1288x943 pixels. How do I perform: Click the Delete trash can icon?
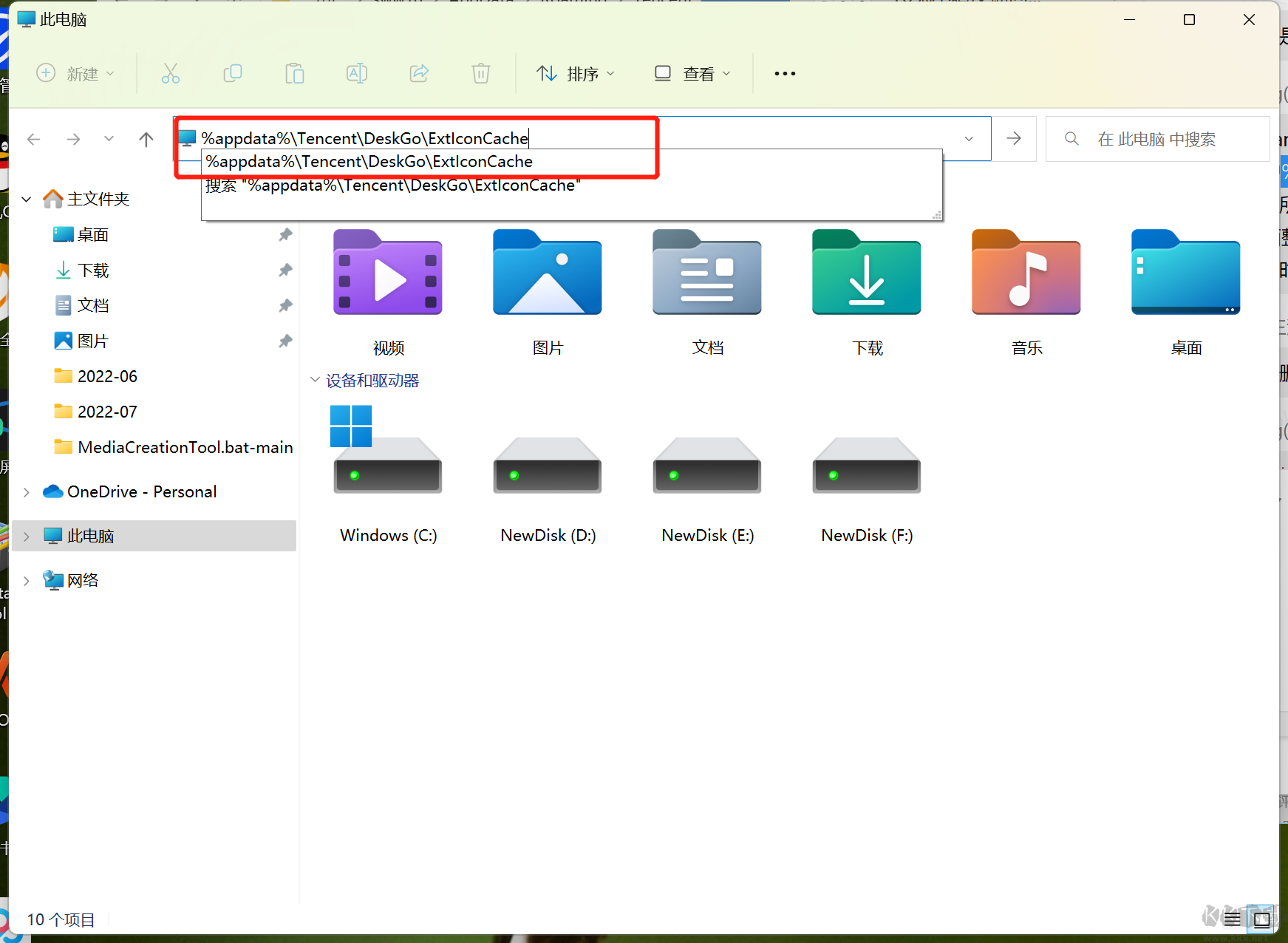coord(481,73)
